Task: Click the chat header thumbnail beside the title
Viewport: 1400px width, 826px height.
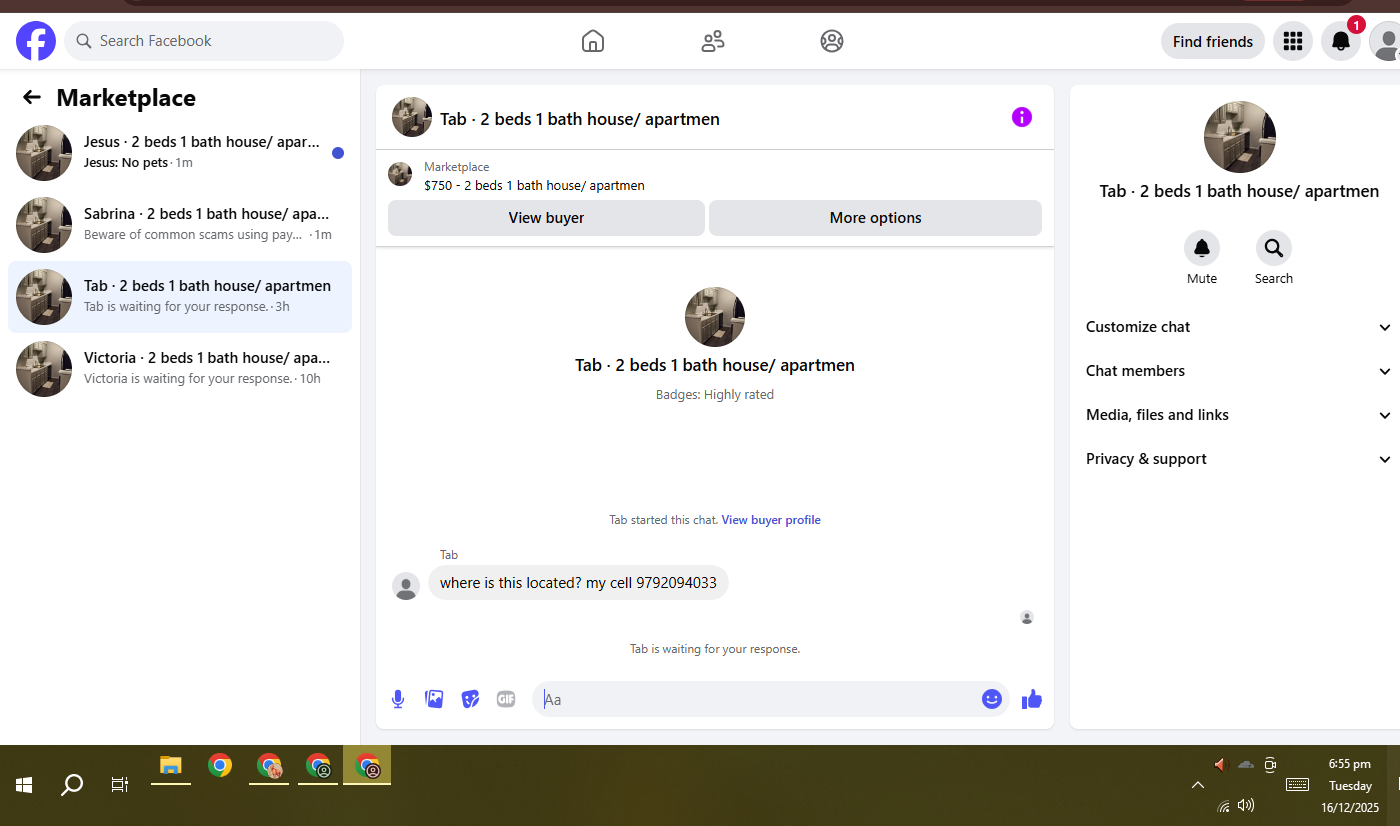Action: coord(412,117)
